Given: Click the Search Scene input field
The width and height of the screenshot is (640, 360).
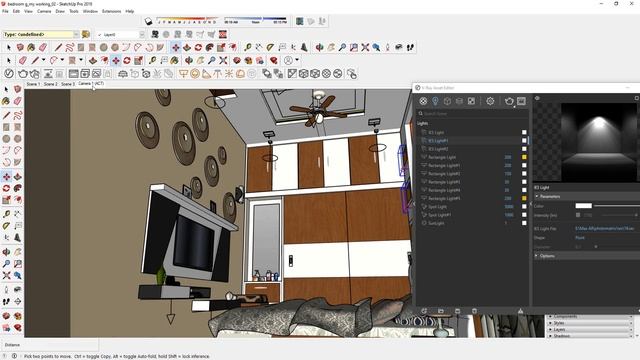Looking at the screenshot, I should (472, 113).
